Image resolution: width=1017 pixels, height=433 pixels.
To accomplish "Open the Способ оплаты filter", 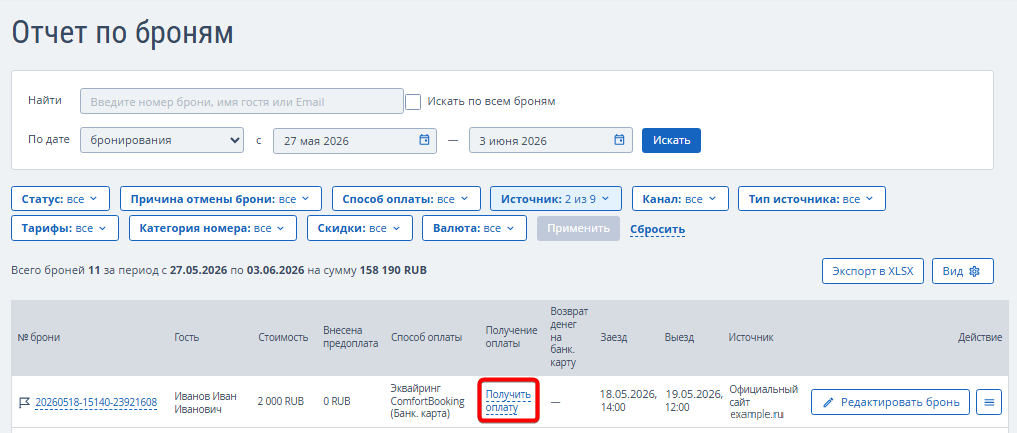I will pyautogui.click(x=407, y=199).
